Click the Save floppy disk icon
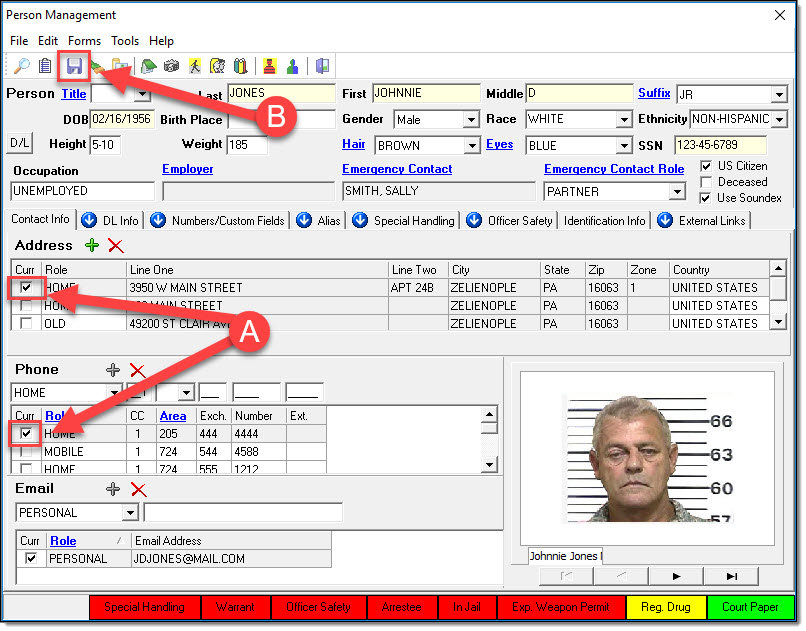The height and width of the screenshot is (631, 806). 74,66
